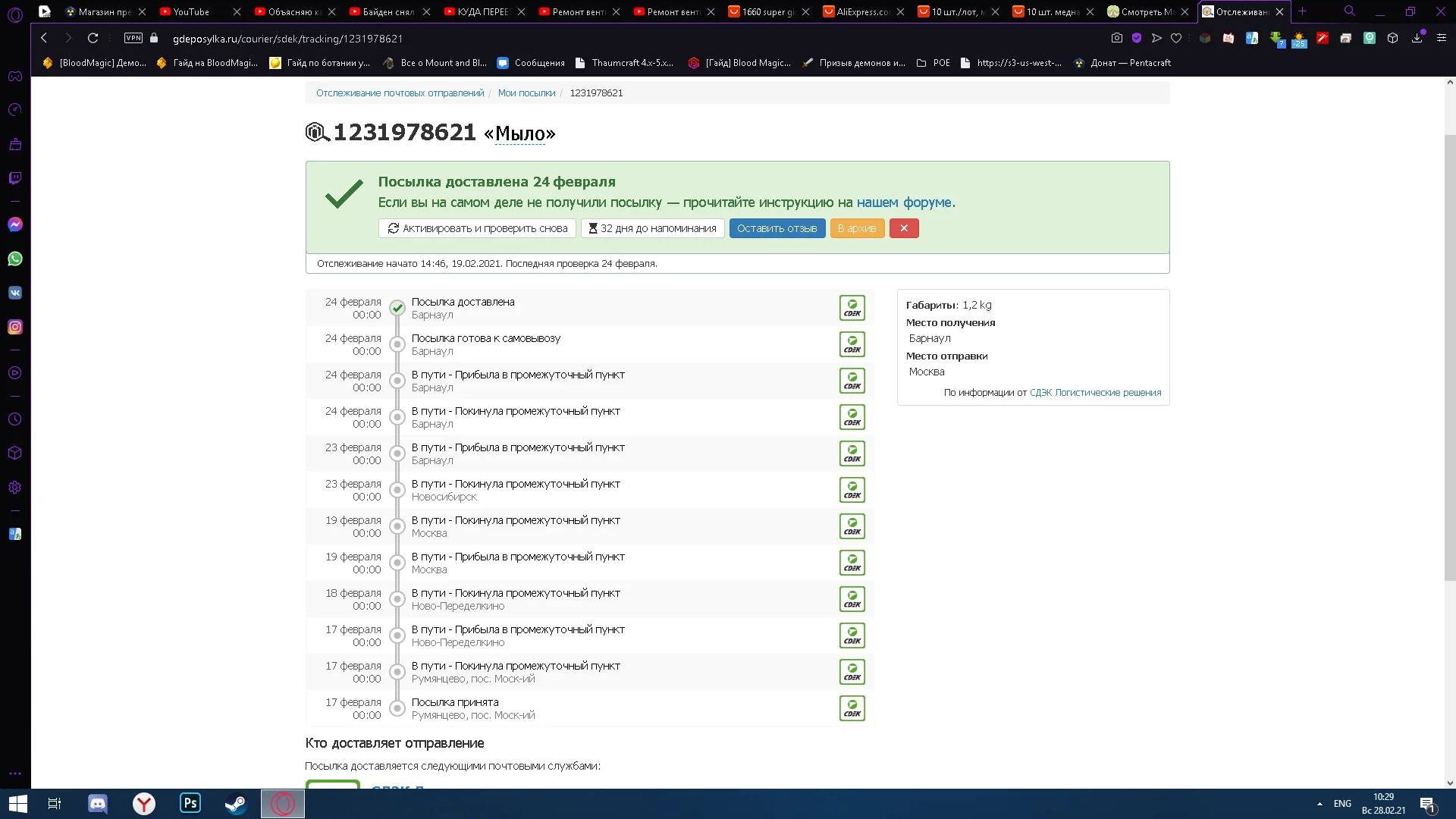Open VK messenger in sidebar
The height and width of the screenshot is (819, 1456).
(15, 293)
